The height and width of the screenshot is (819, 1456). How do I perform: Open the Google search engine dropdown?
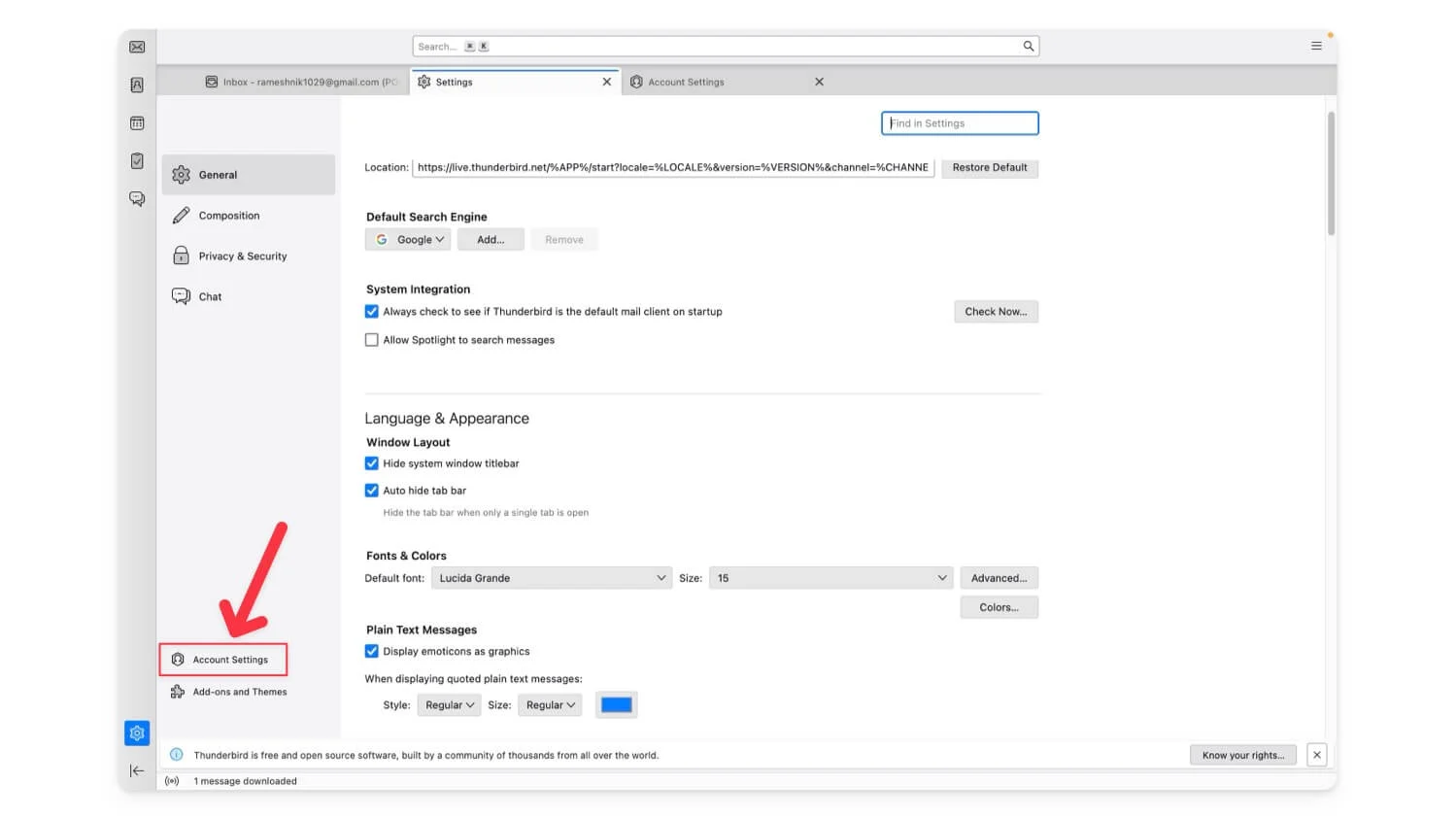coord(409,240)
